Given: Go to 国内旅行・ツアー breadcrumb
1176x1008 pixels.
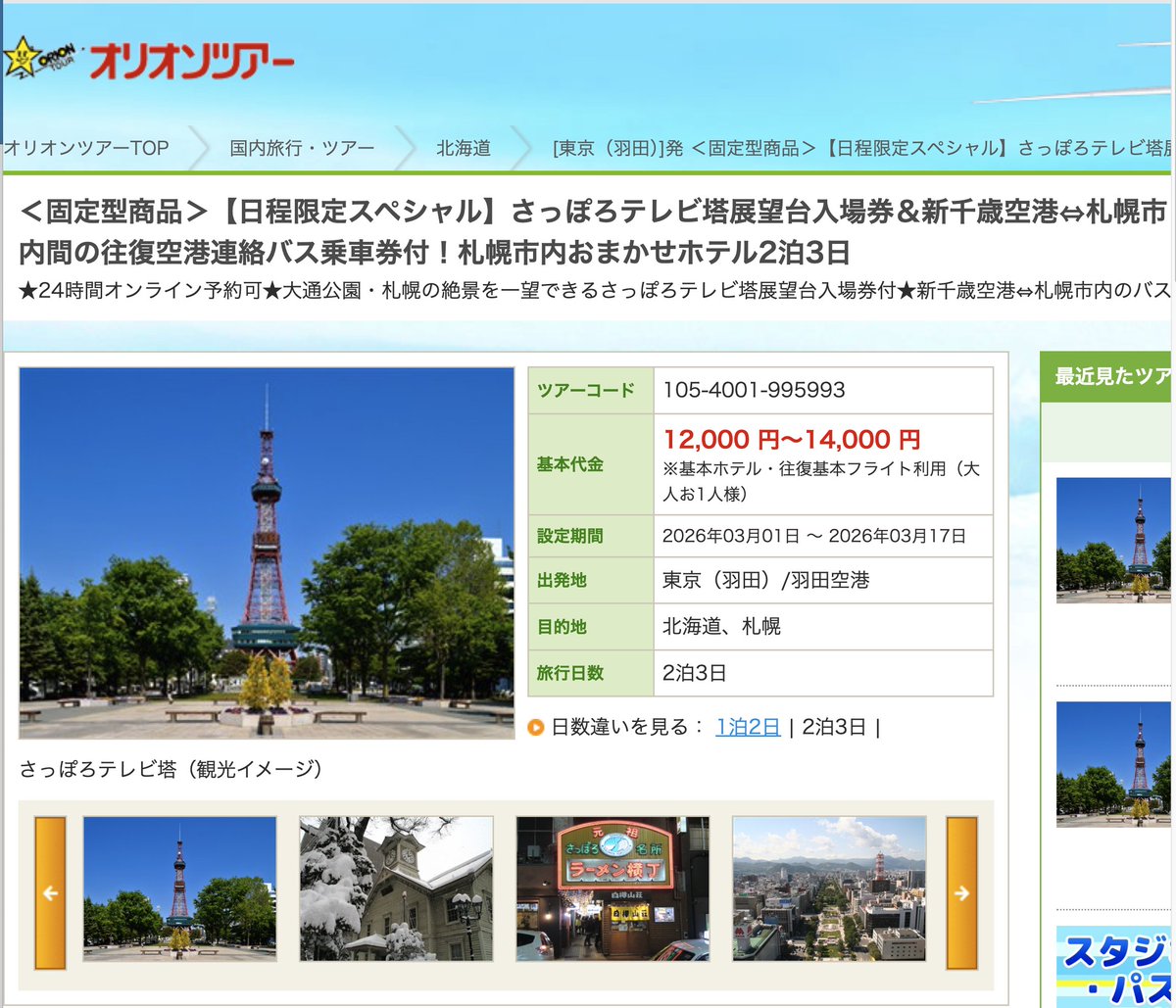Looking at the screenshot, I should point(302,148).
